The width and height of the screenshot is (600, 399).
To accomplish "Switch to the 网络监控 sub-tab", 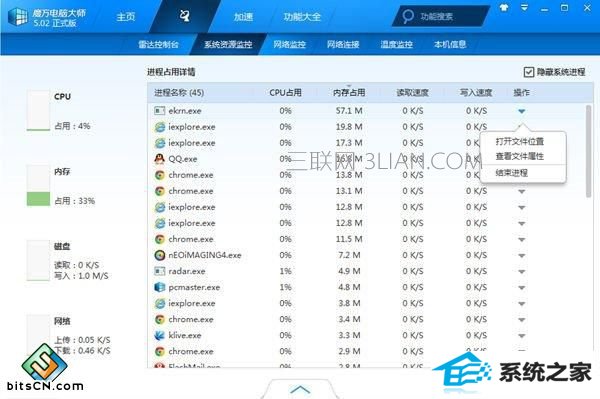I will pos(289,44).
